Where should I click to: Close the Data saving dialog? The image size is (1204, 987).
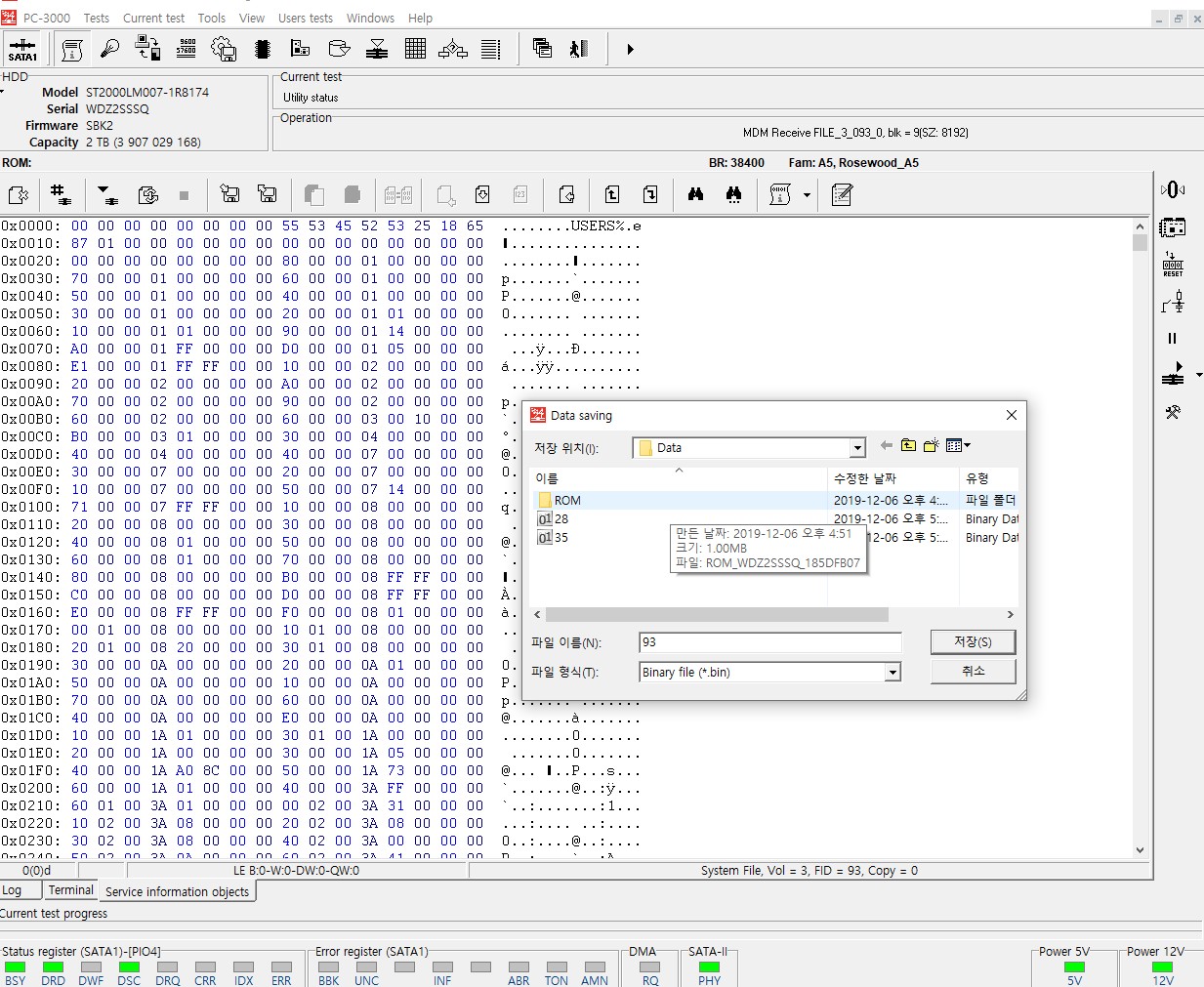(x=1012, y=415)
